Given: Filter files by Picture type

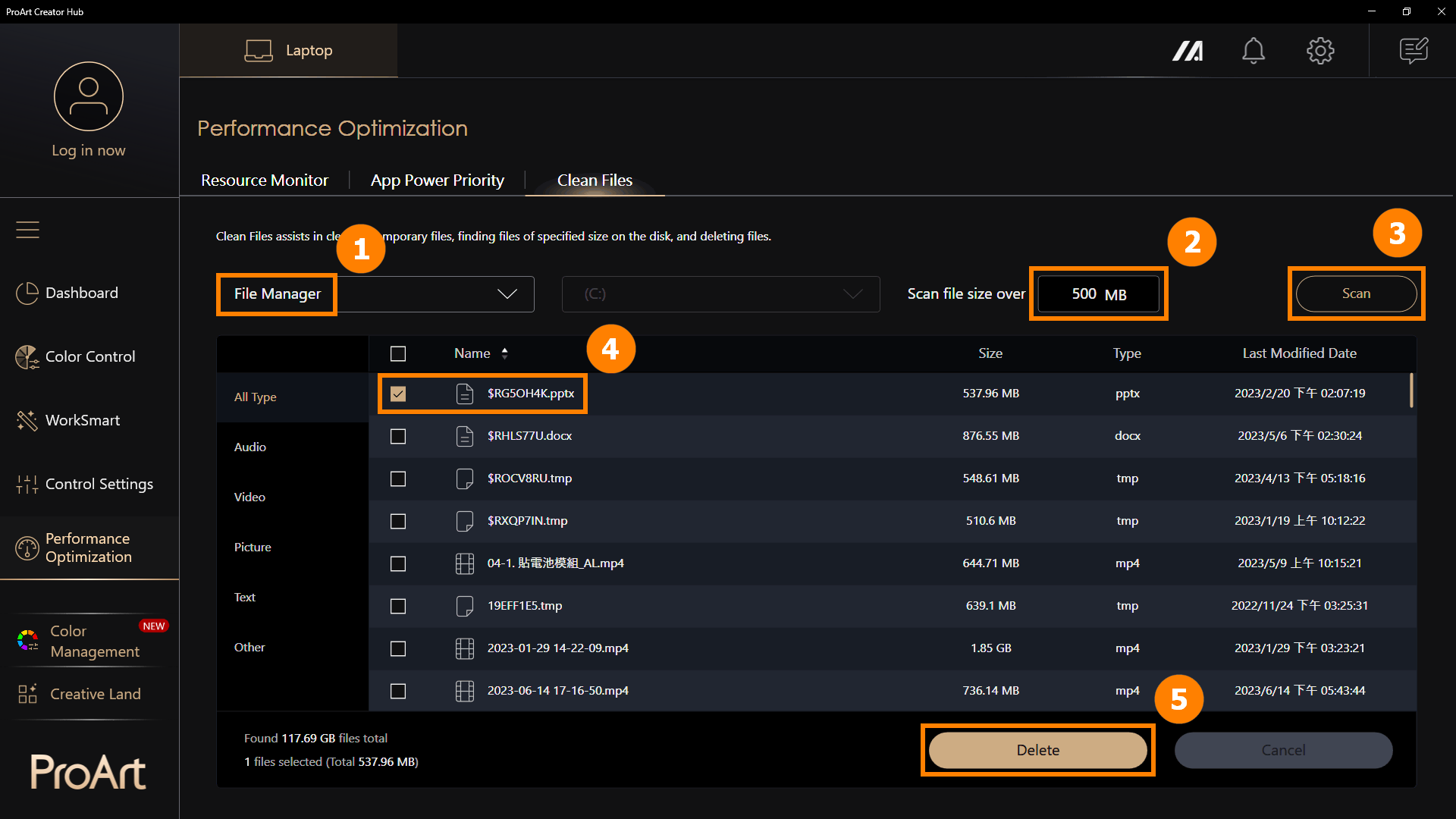Looking at the screenshot, I should (293, 548).
